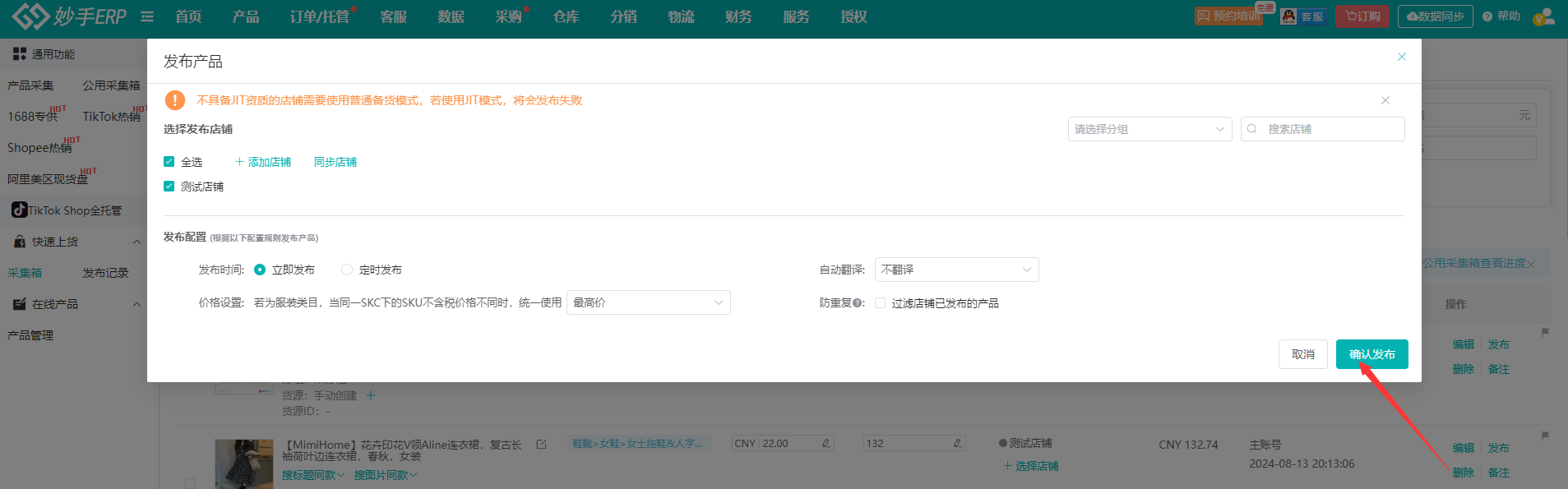Click the 确认发布 confirm button
Viewport: 1568px width, 489px height.
pyautogui.click(x=1371, y=354)
